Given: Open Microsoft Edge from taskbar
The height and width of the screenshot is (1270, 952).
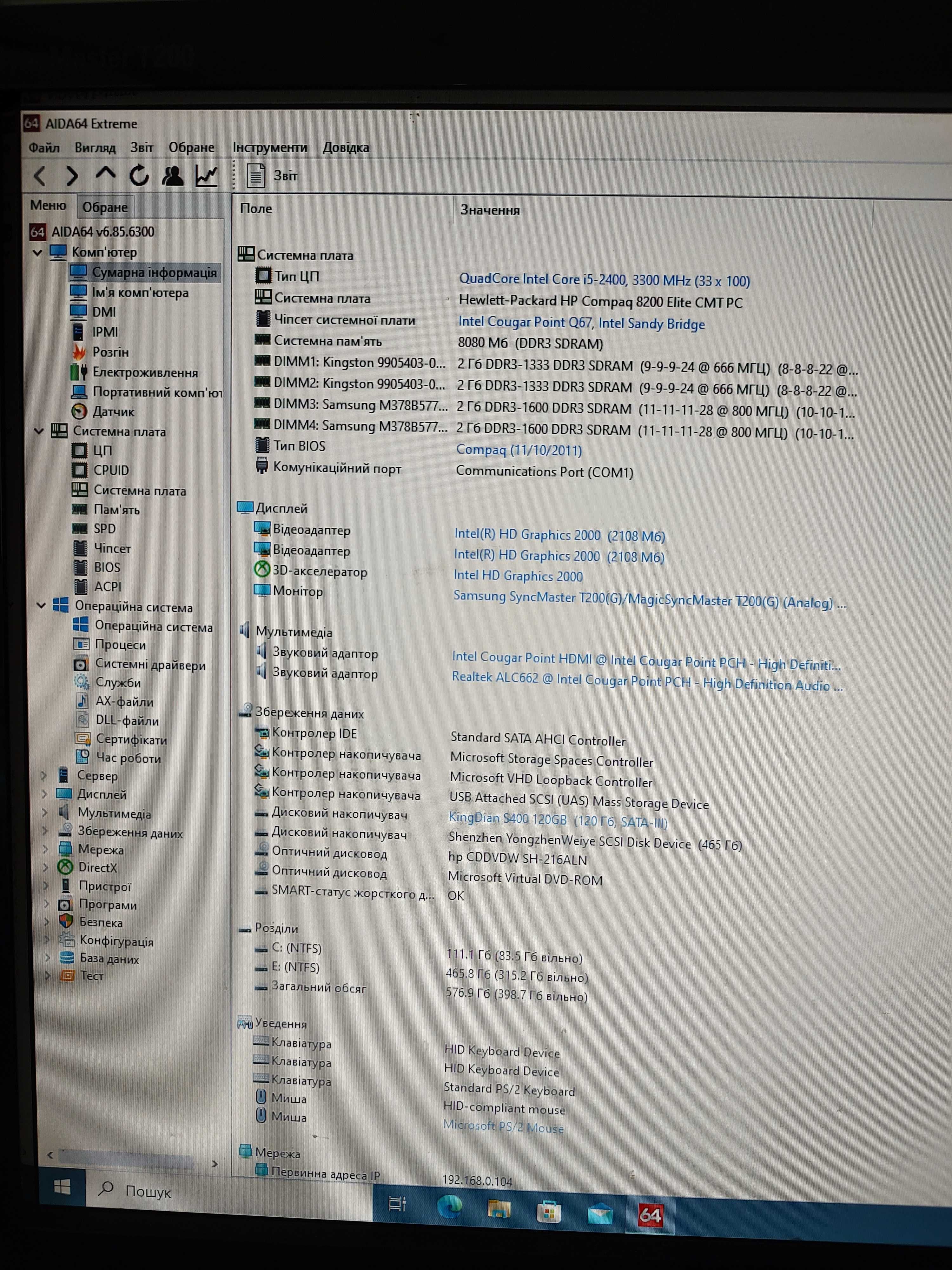Looking at the screenshot, I should tap(449, 1206).
